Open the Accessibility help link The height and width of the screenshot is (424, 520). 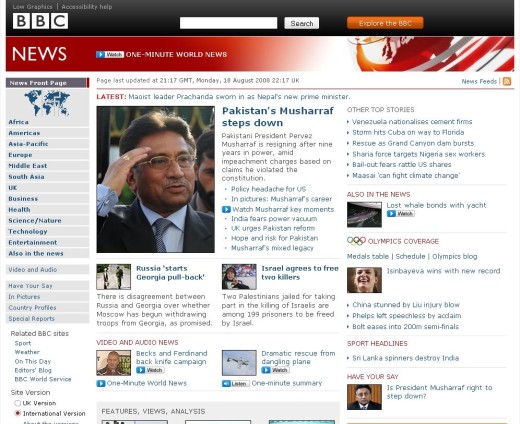(87, 7)
